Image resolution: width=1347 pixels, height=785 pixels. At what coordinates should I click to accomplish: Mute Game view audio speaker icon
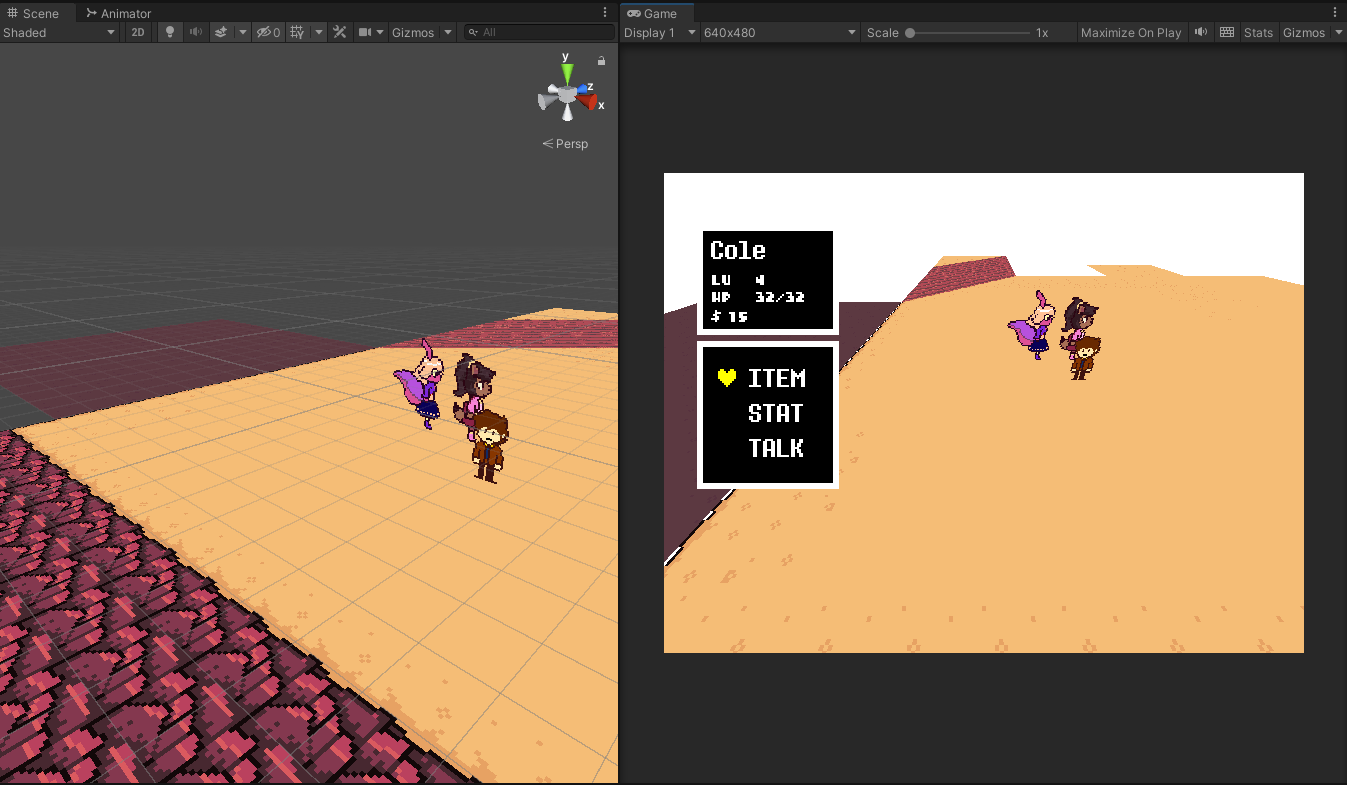pyautogui.click(x=1201, y=32)
